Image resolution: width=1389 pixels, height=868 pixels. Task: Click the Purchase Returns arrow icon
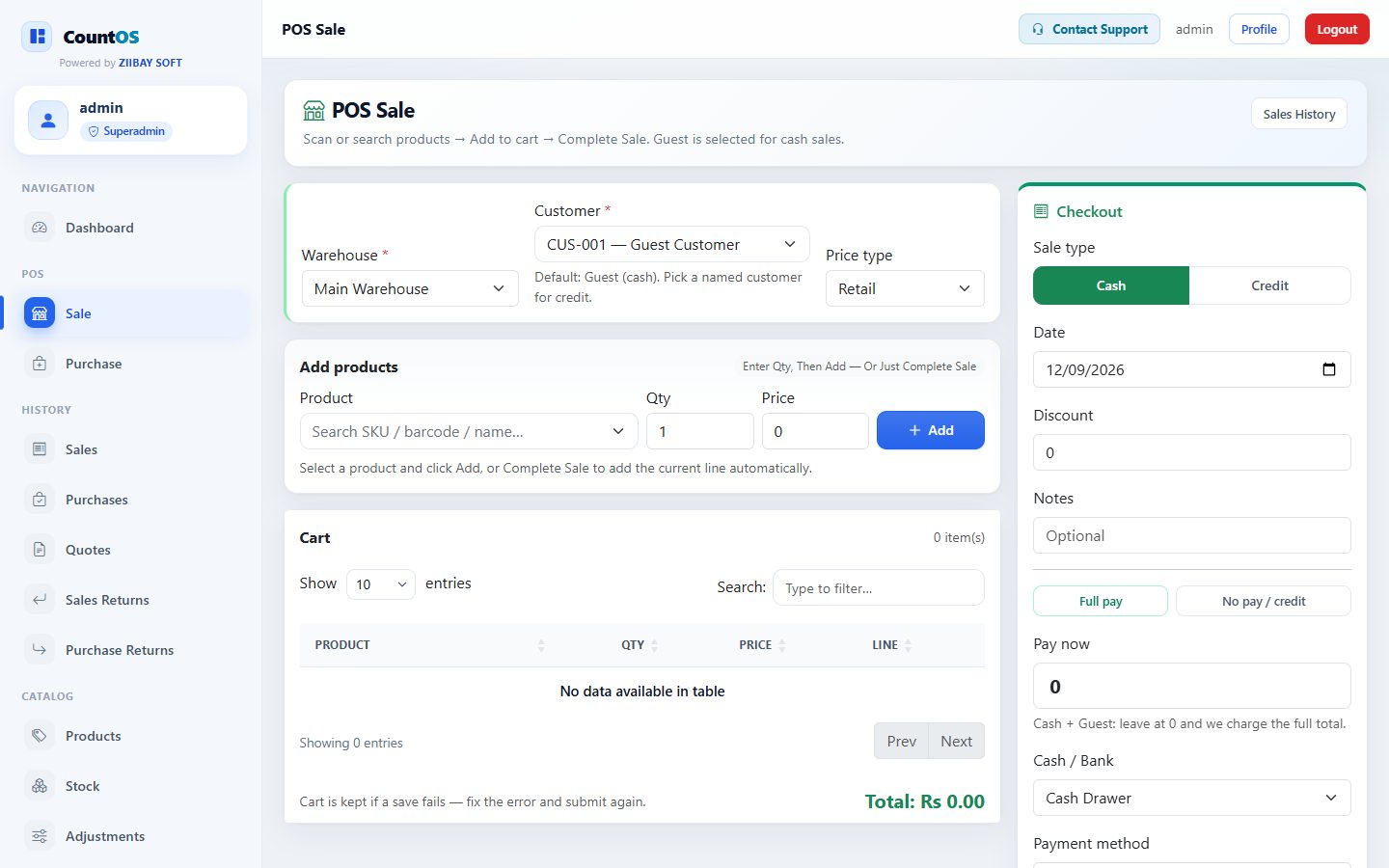coord(40,650)
